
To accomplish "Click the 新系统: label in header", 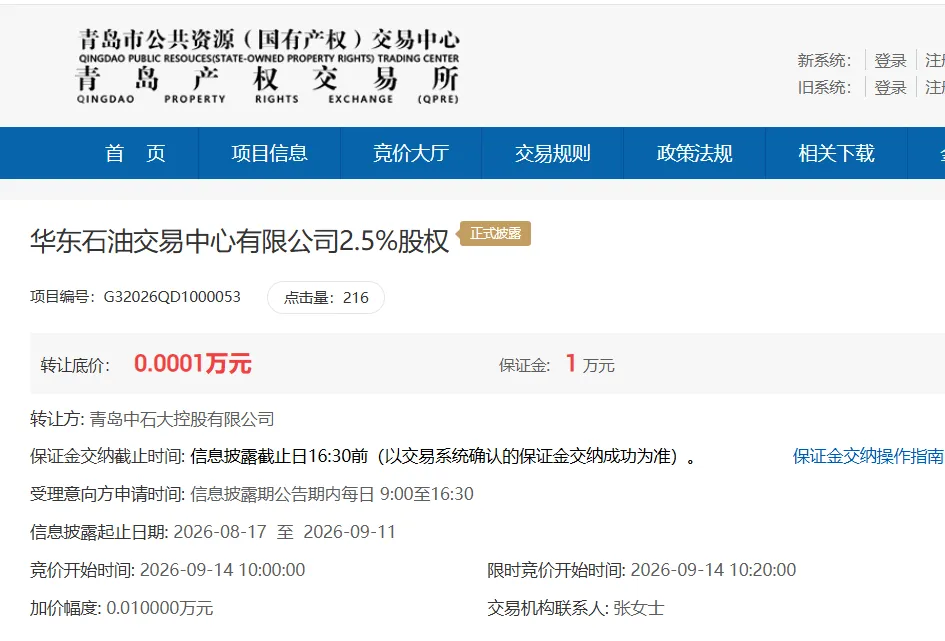I will click(x=824, y=60).
